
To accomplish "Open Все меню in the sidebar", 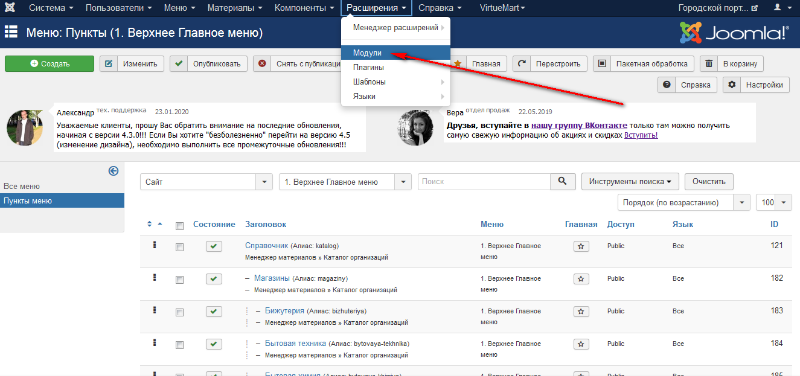I will coord(21,186).
